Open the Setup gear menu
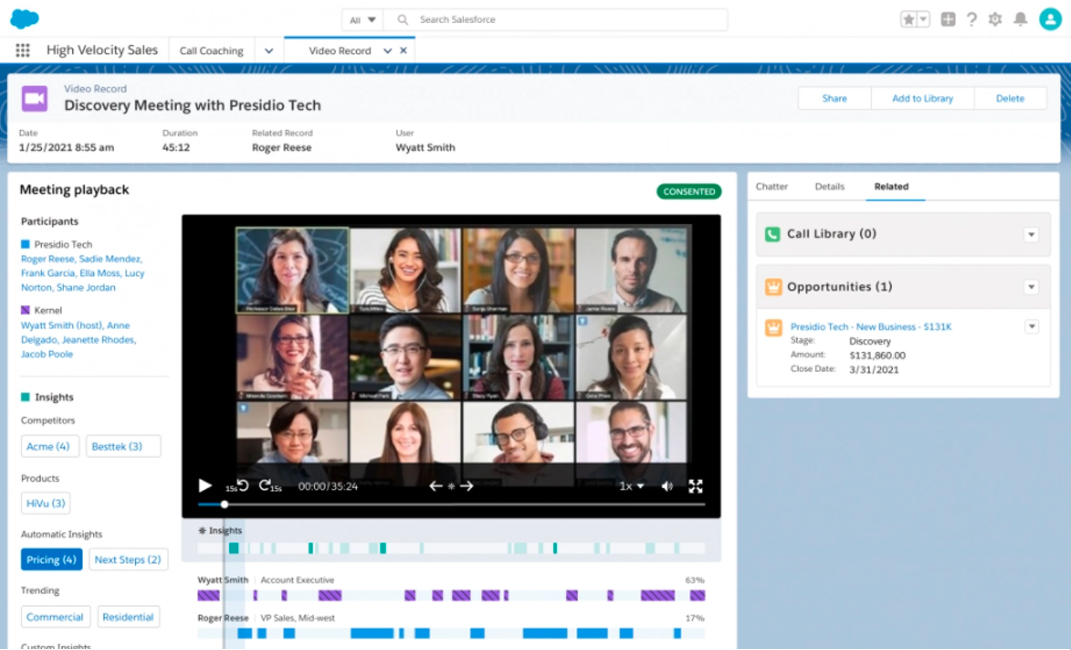Image resolution: width=1071 pixels, height=650 pixels. click(995, 19)
